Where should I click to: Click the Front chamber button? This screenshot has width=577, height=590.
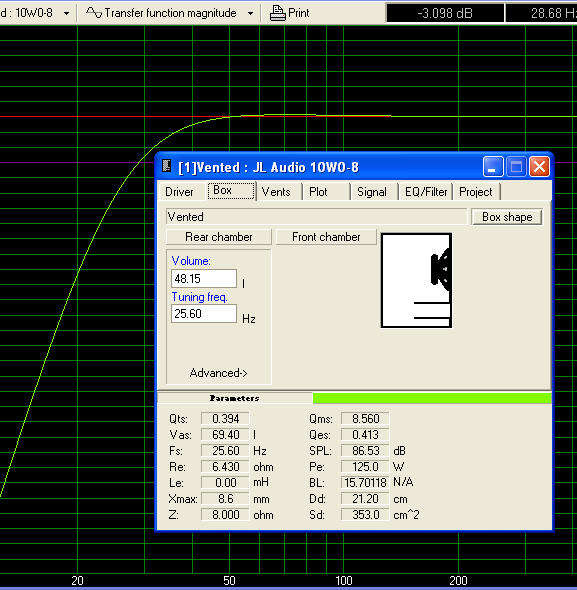326,237
